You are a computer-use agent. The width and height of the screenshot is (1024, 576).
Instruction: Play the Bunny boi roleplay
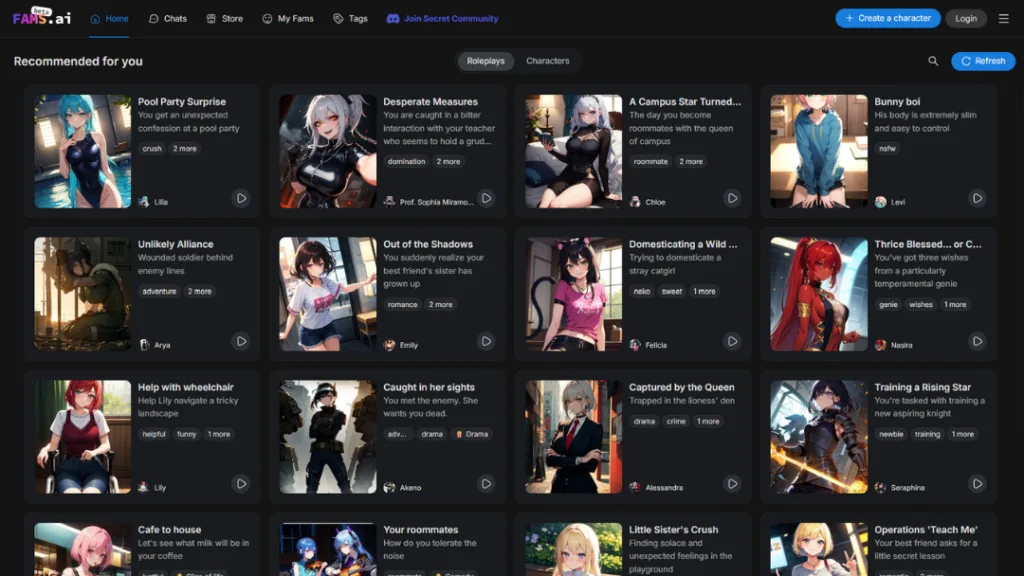977,198
